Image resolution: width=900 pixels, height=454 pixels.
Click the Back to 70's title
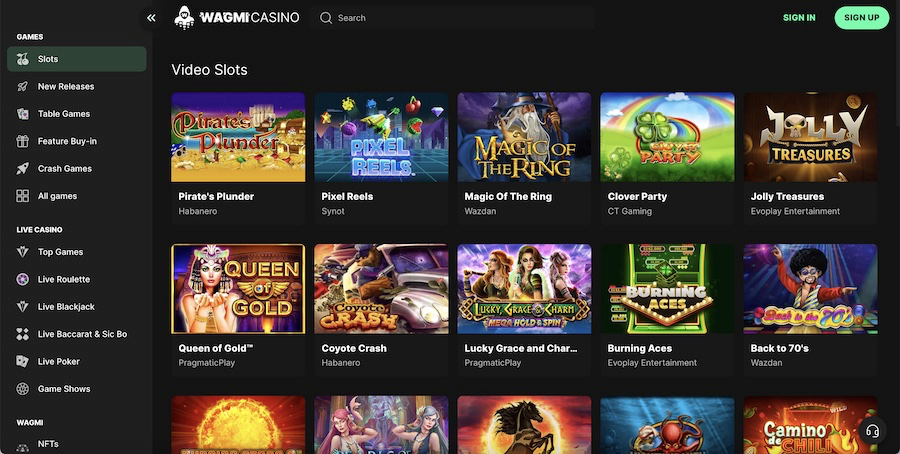(x=777, y=348)
